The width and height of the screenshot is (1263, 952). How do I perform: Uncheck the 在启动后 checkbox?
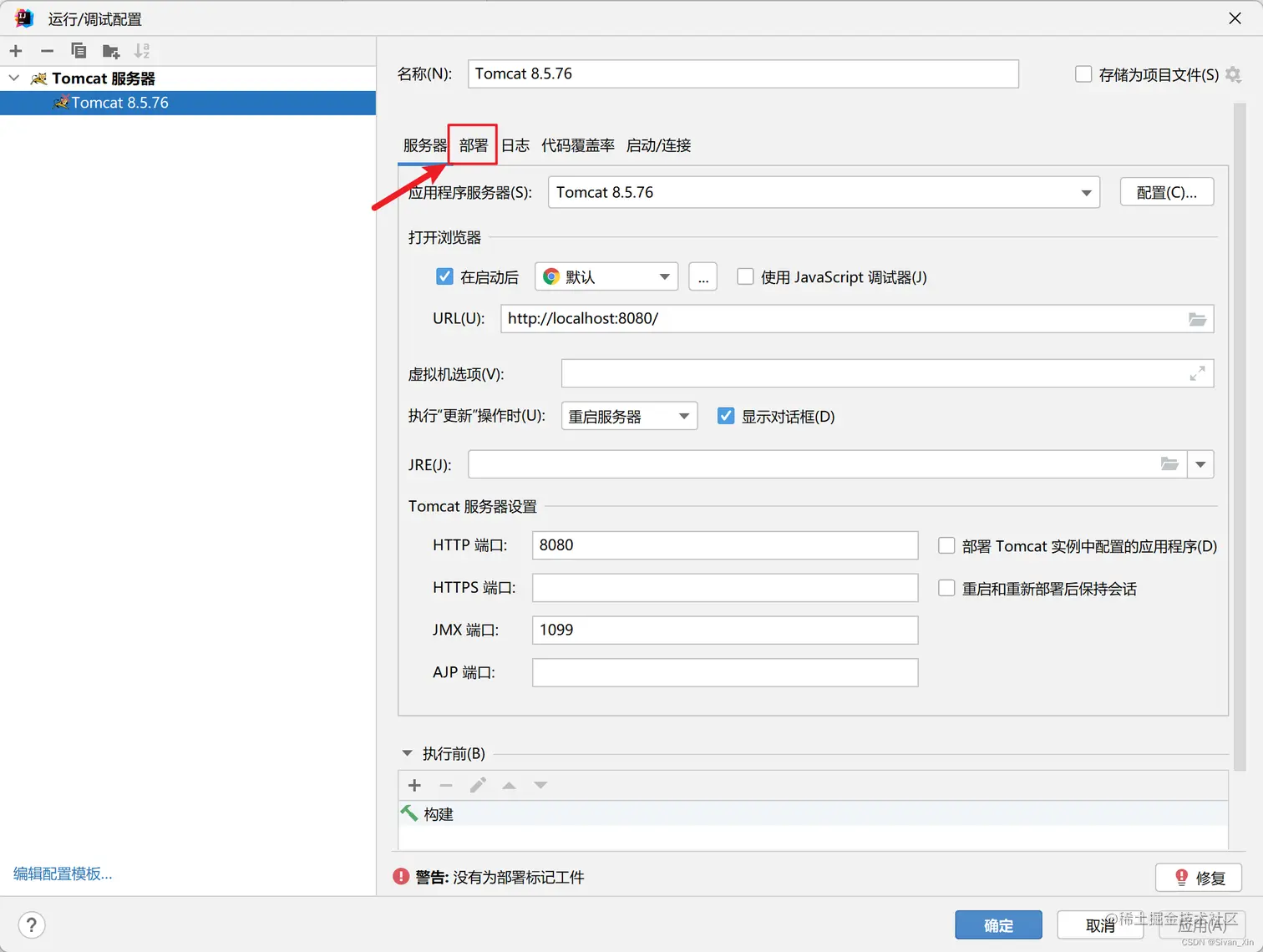(444, 276)
